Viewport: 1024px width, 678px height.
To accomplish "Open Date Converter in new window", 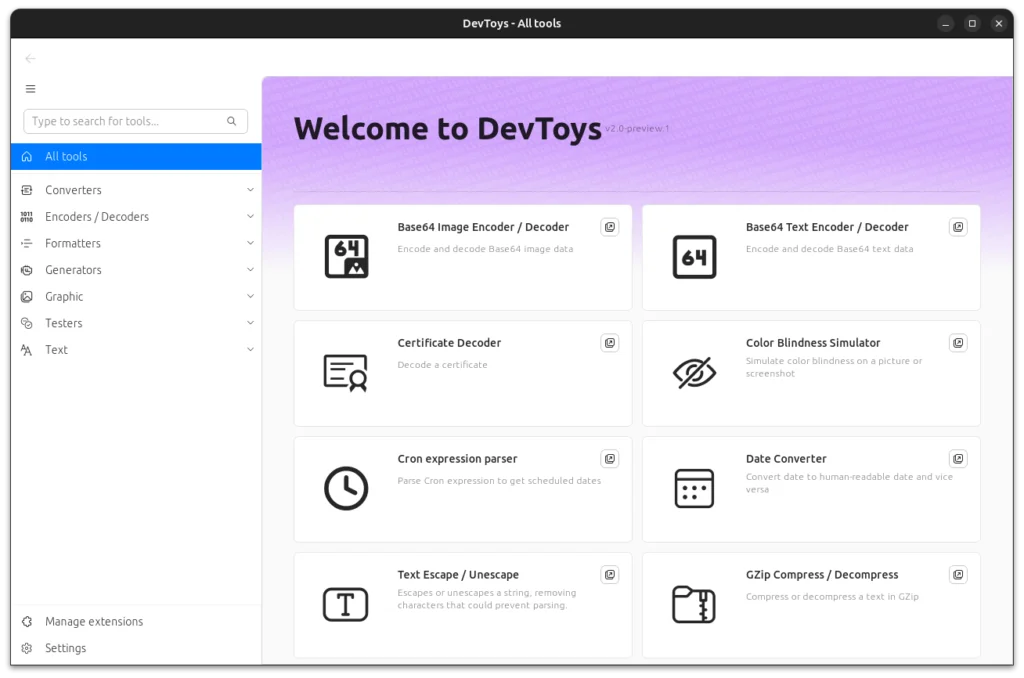I will (957, 459).
